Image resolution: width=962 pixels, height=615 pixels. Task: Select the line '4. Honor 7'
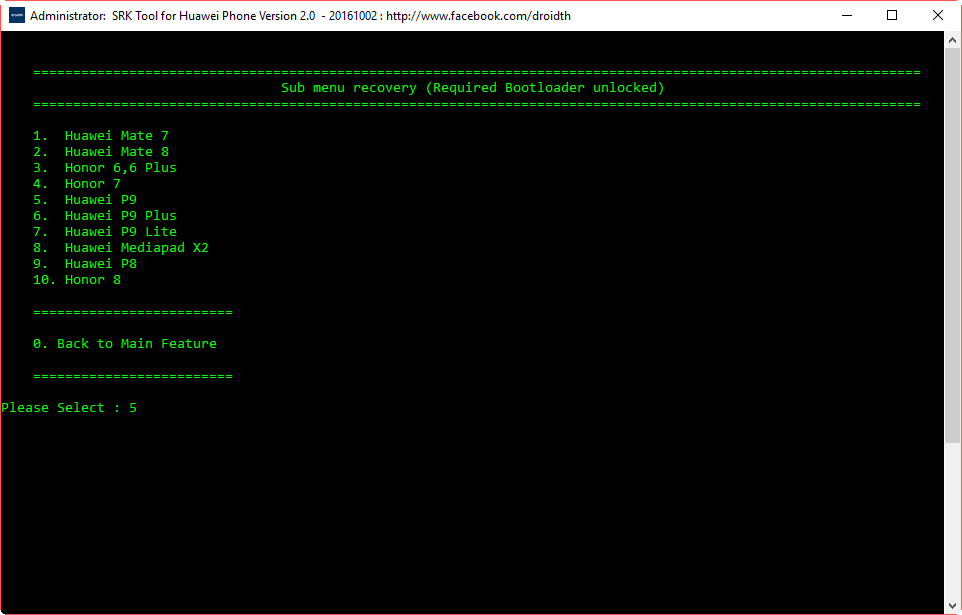(x=77, y=184)
